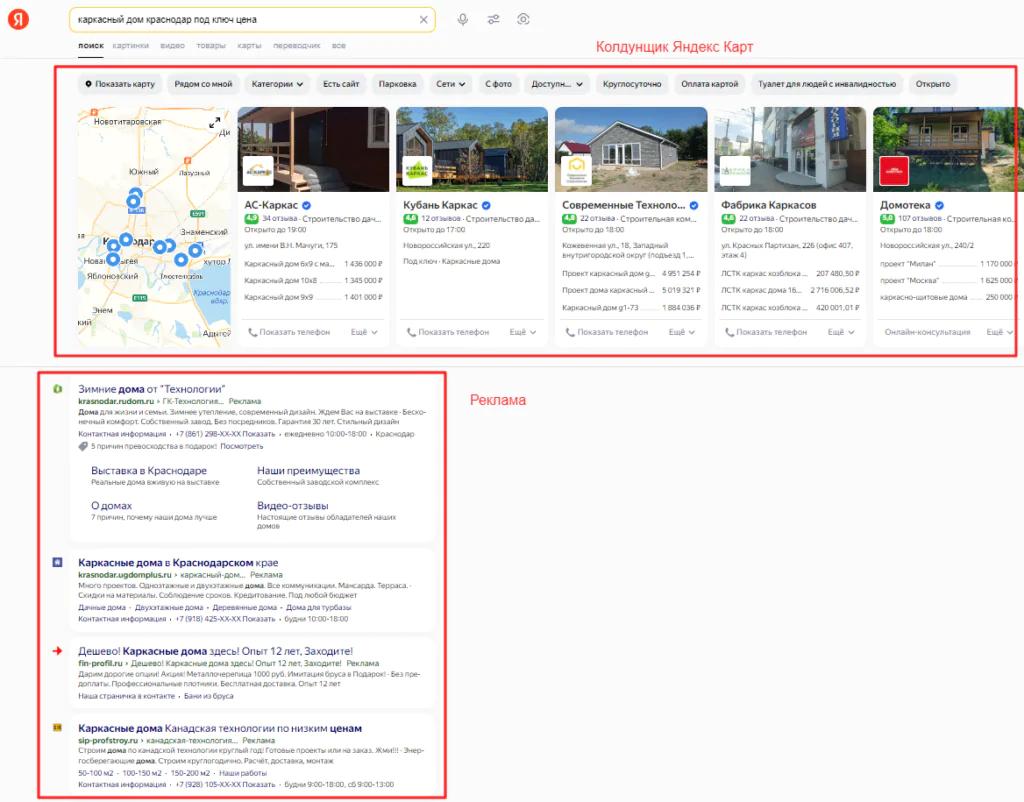The width and height of the screenshot is (1024, 802).
Task: Open the Наши преимущества sitelink
Action: [x=308, y=471]
